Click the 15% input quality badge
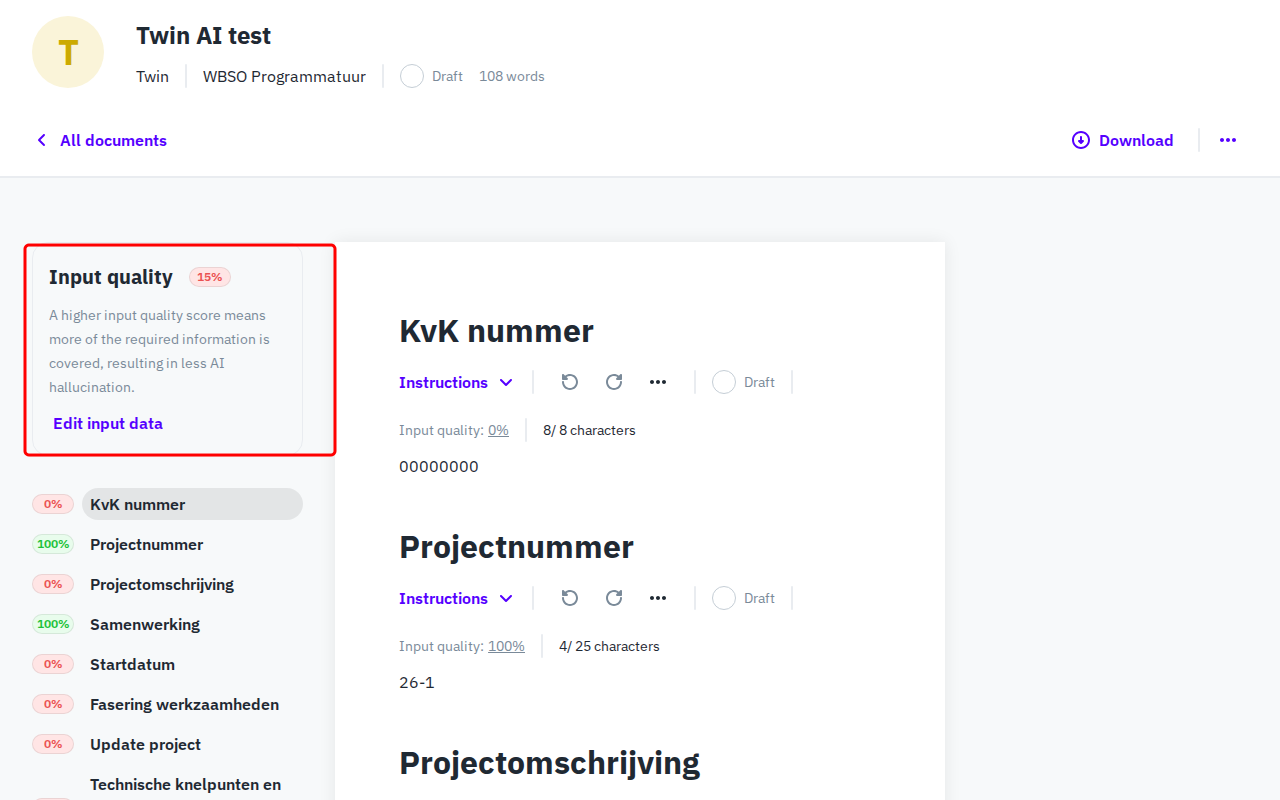The width and height of the screenshot is (1280, 800). tap(209, 277)
